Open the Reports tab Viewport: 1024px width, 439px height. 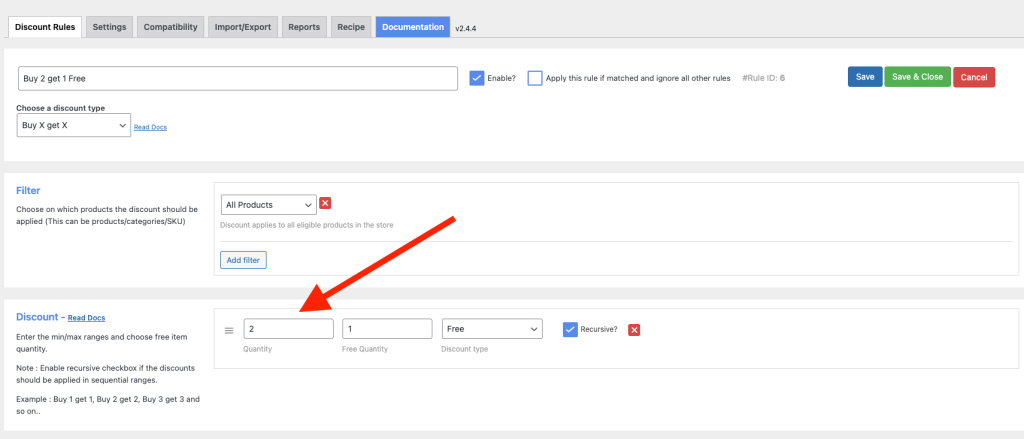pos(304,27)
